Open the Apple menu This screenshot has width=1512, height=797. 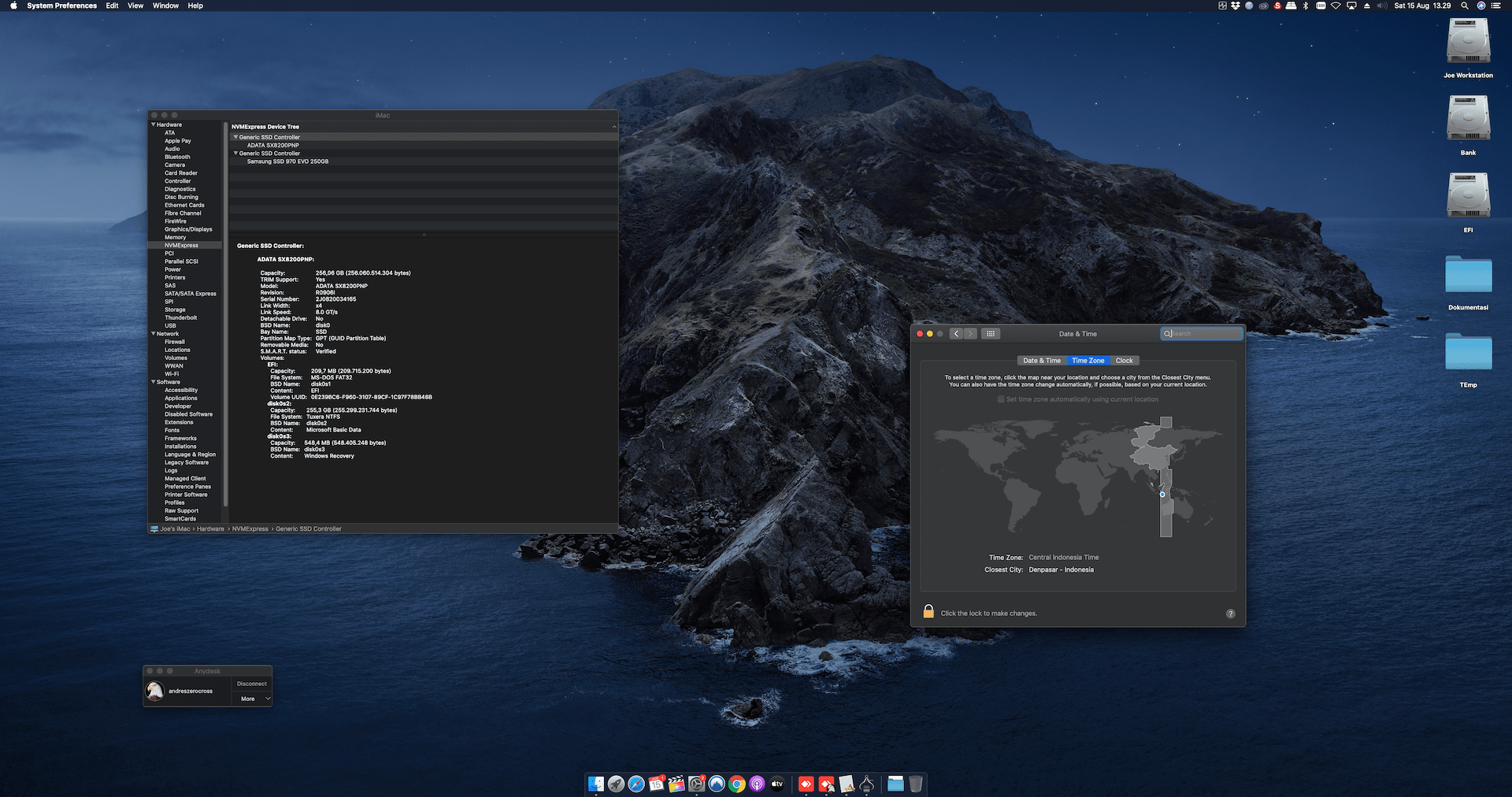(13, 6)
